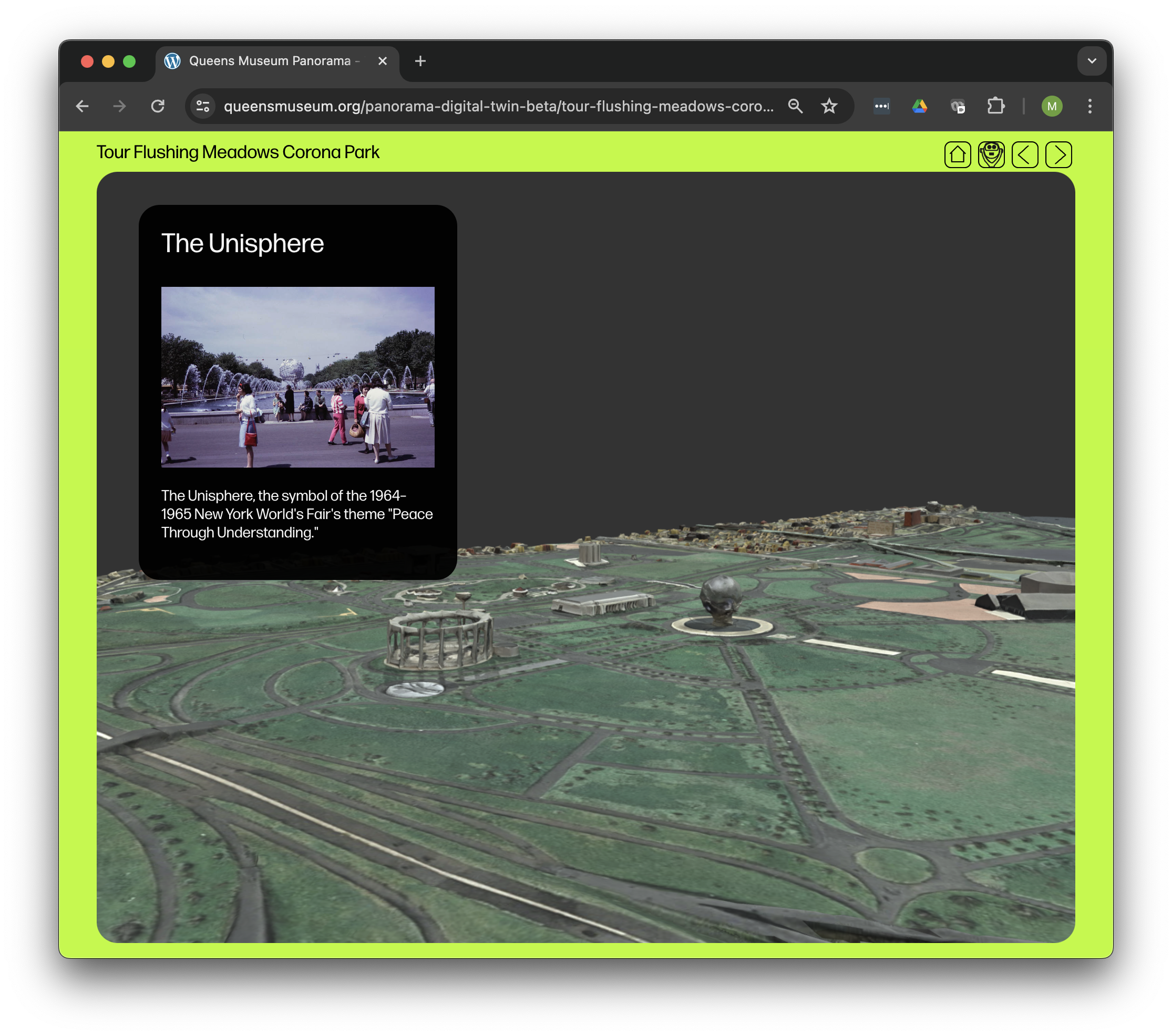Select the Queens Museum Panorama tab
Viewport: 1172px width, 1036px height.
coord(277,61)
